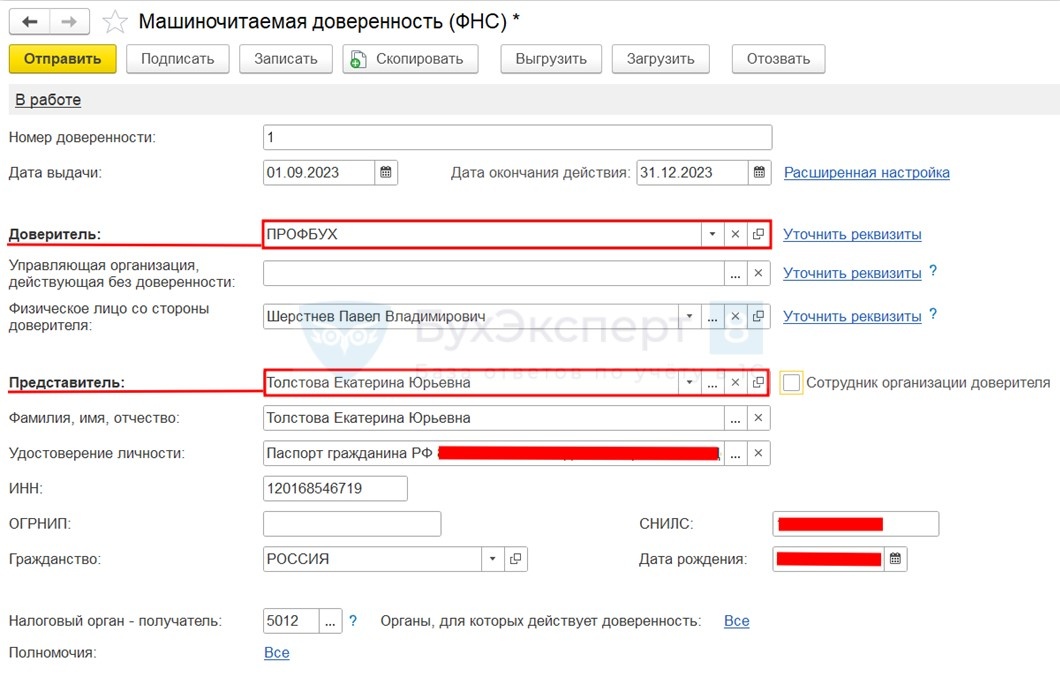
Task: Open calendar for Дата рождения field
Action: tap(893, 559)
